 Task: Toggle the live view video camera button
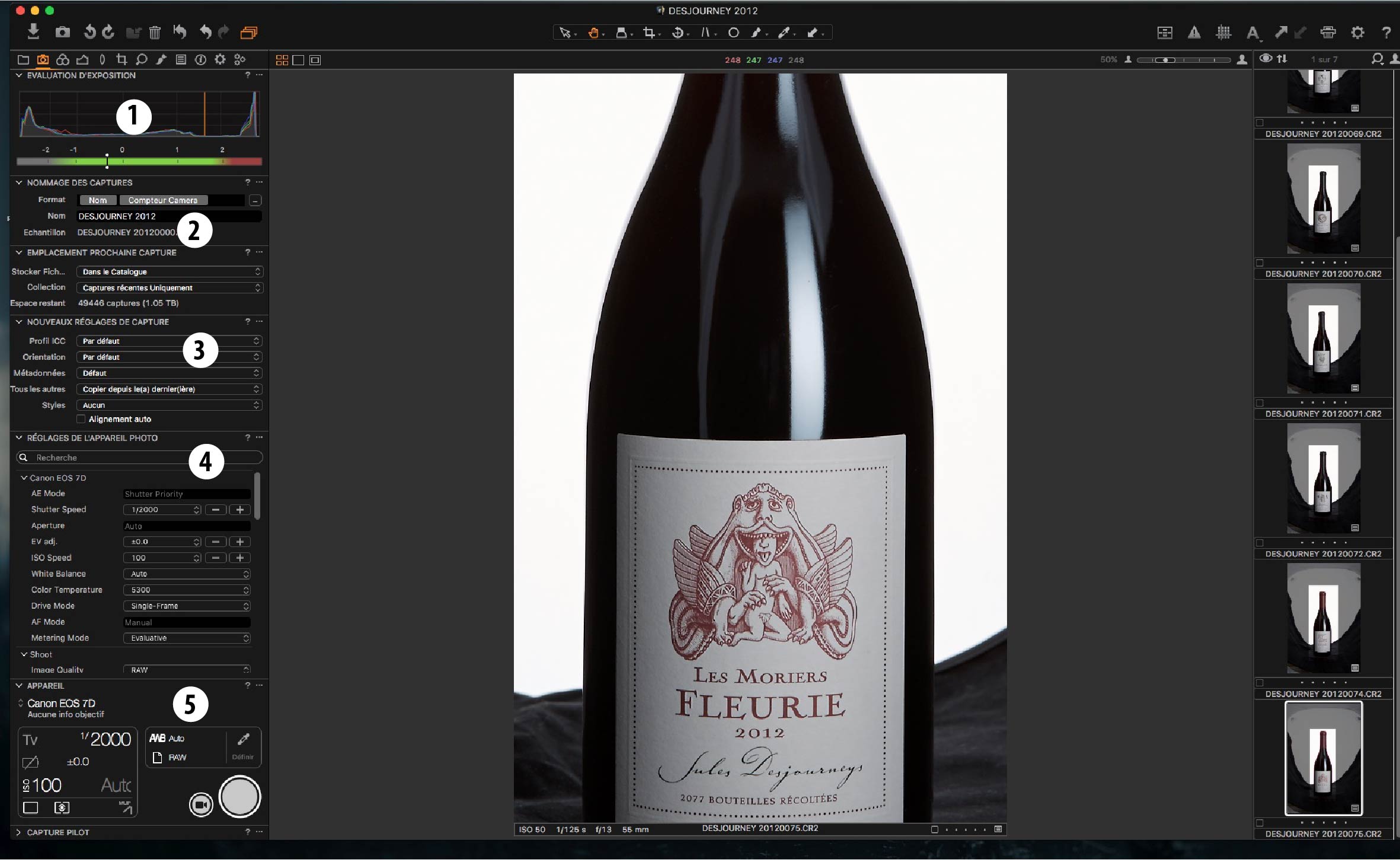[x=201, y=804]
